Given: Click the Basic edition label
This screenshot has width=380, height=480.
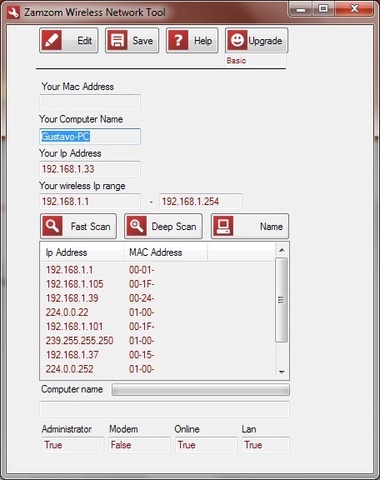Looking at the screenshot, I should click(236, 61).
